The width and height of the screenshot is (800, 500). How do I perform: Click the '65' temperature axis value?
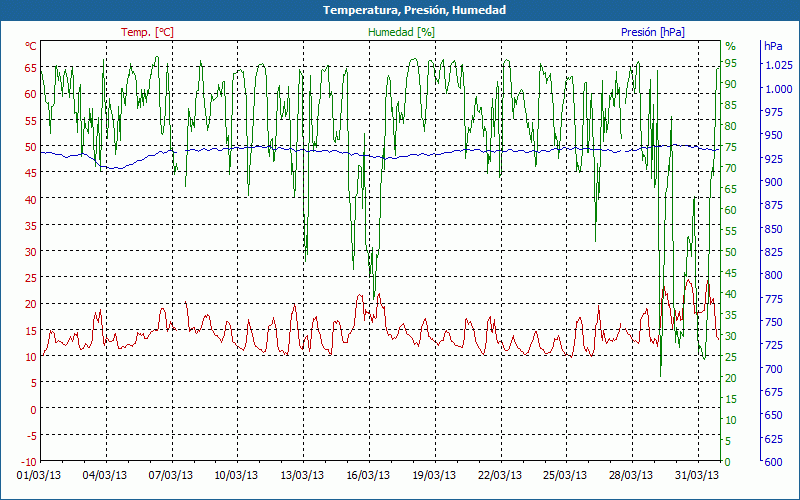[x=31, y=68]
